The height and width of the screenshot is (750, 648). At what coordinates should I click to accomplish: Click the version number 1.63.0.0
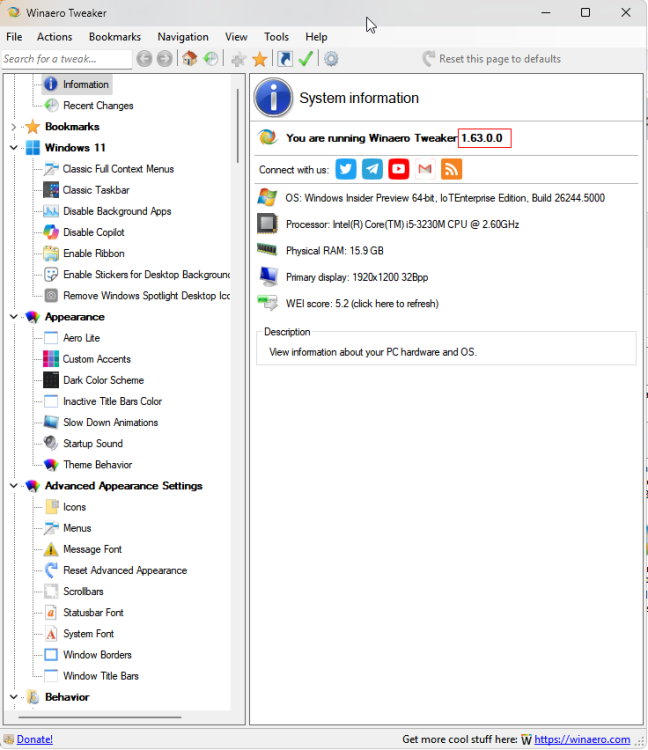click(482, 138)
